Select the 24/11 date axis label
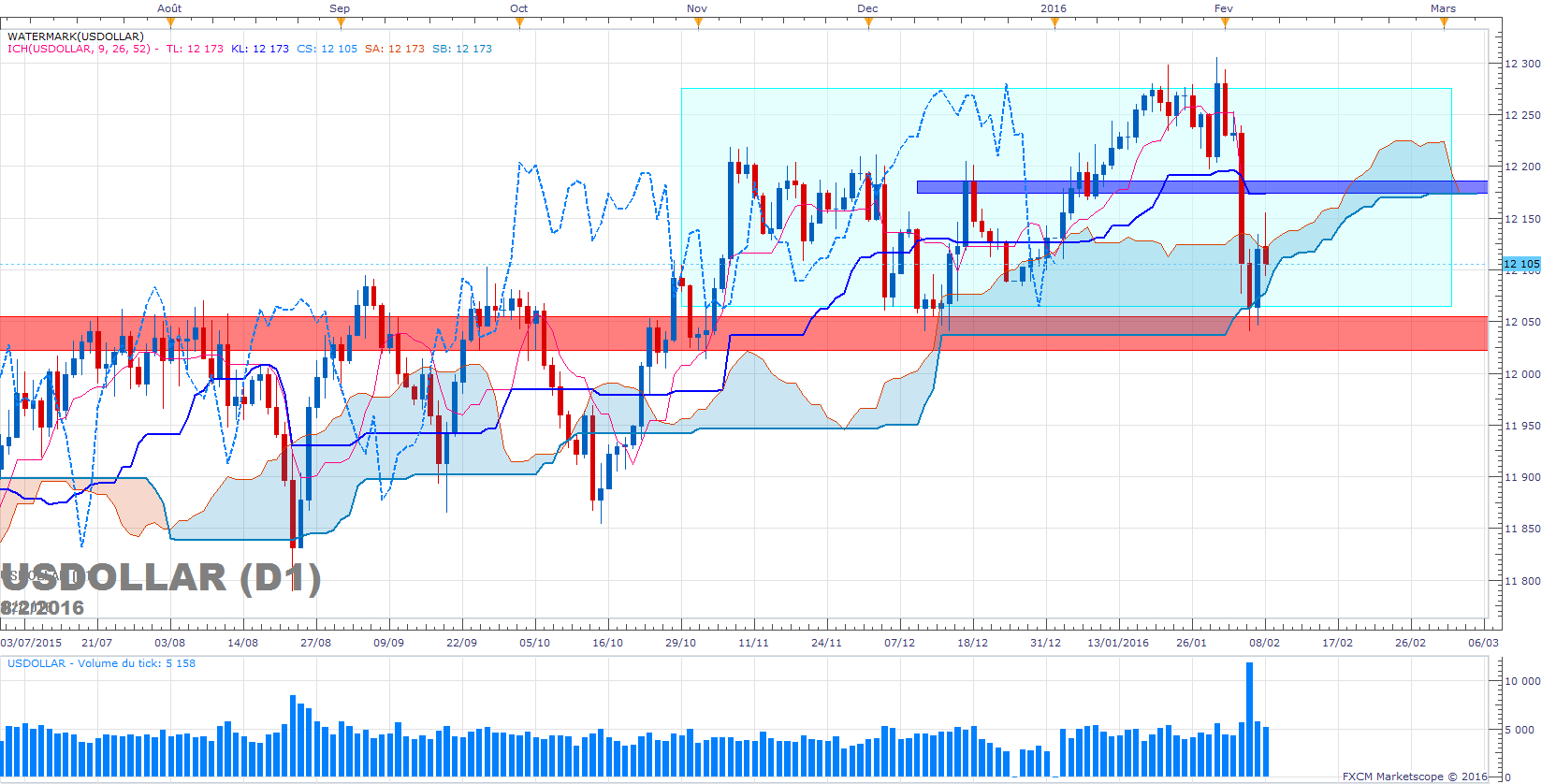Viewport: 1556px width, 784px height. click(x=827, y=643)
